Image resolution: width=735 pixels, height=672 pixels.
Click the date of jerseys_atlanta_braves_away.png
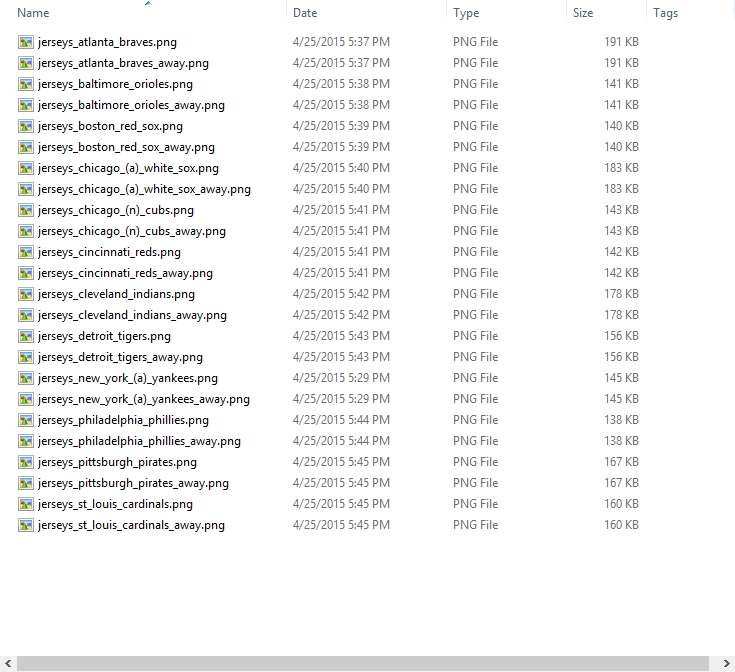341,63
